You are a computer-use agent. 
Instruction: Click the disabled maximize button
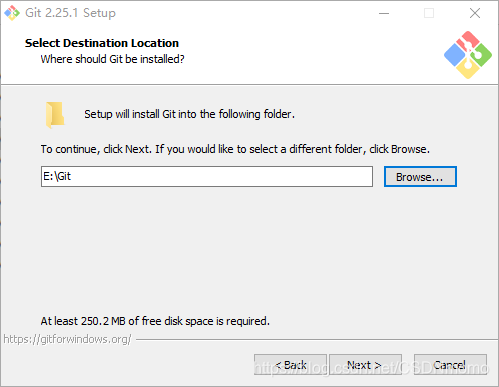(429, 13)
